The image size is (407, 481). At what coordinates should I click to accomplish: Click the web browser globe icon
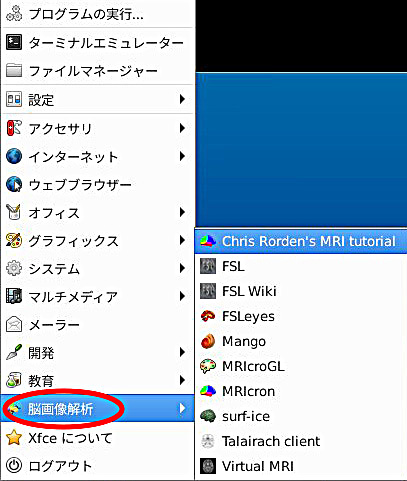[14, 184]
